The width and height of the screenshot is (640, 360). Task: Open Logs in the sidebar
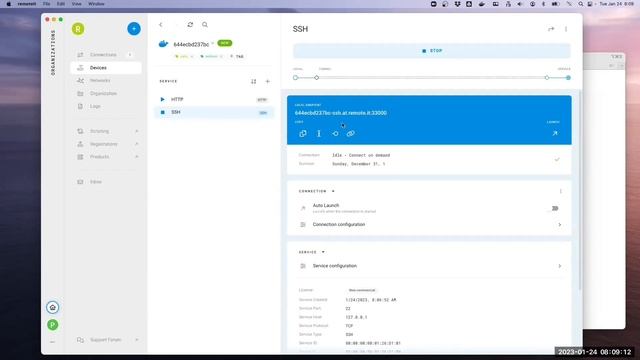106,106
